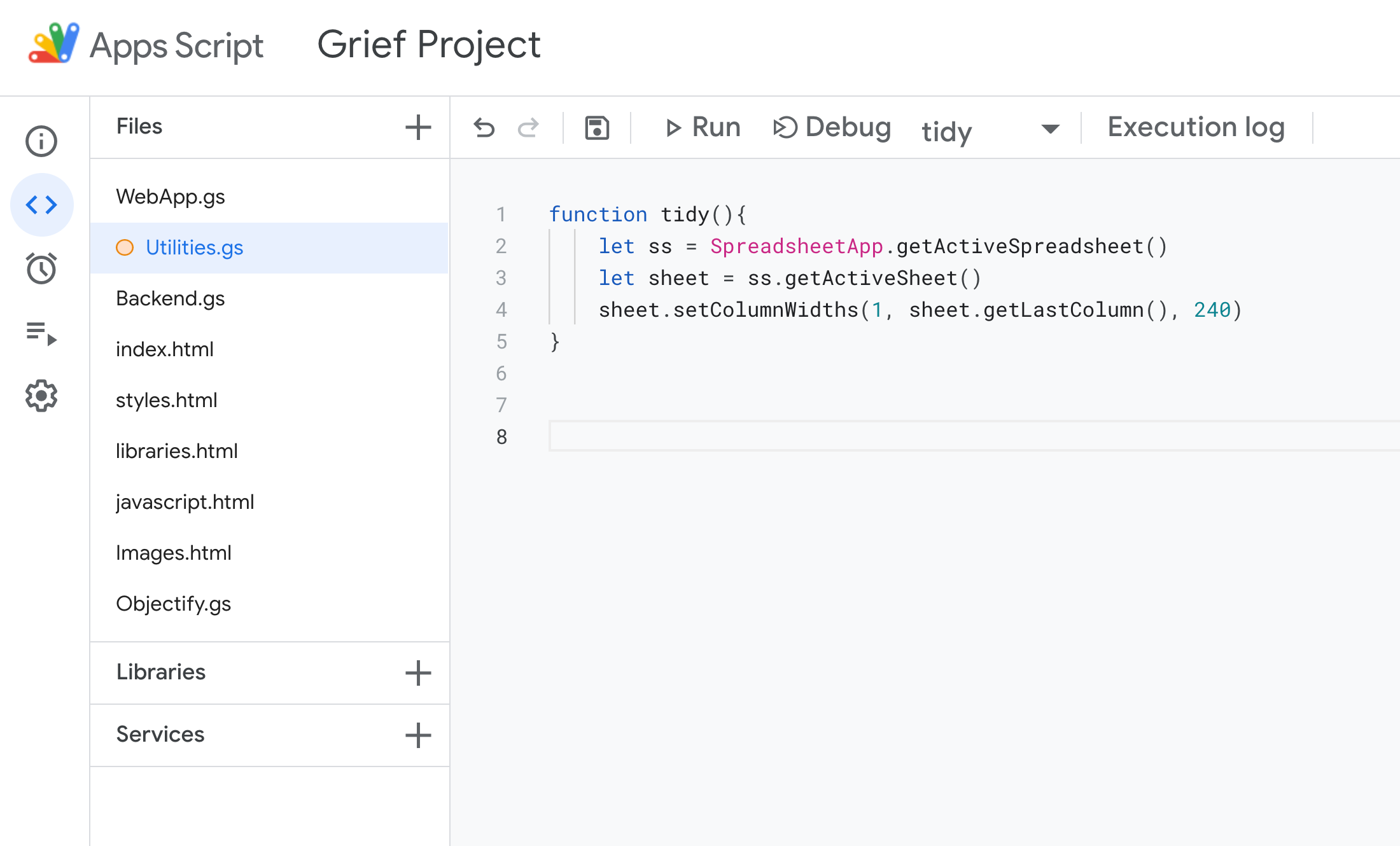Click the Redo arrow in toolbar
The width and height of the screenshot is (1400, 846).
tap(528, 128)
